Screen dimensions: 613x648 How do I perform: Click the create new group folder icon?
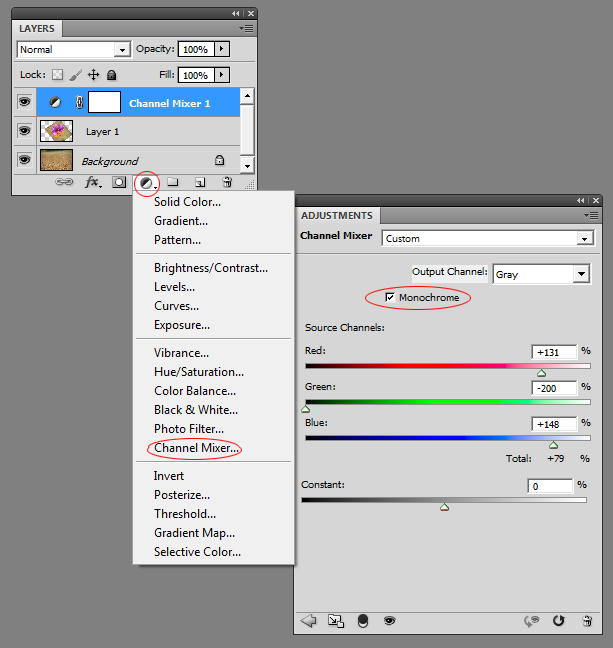pyautogui.click(x=172, y=183)
